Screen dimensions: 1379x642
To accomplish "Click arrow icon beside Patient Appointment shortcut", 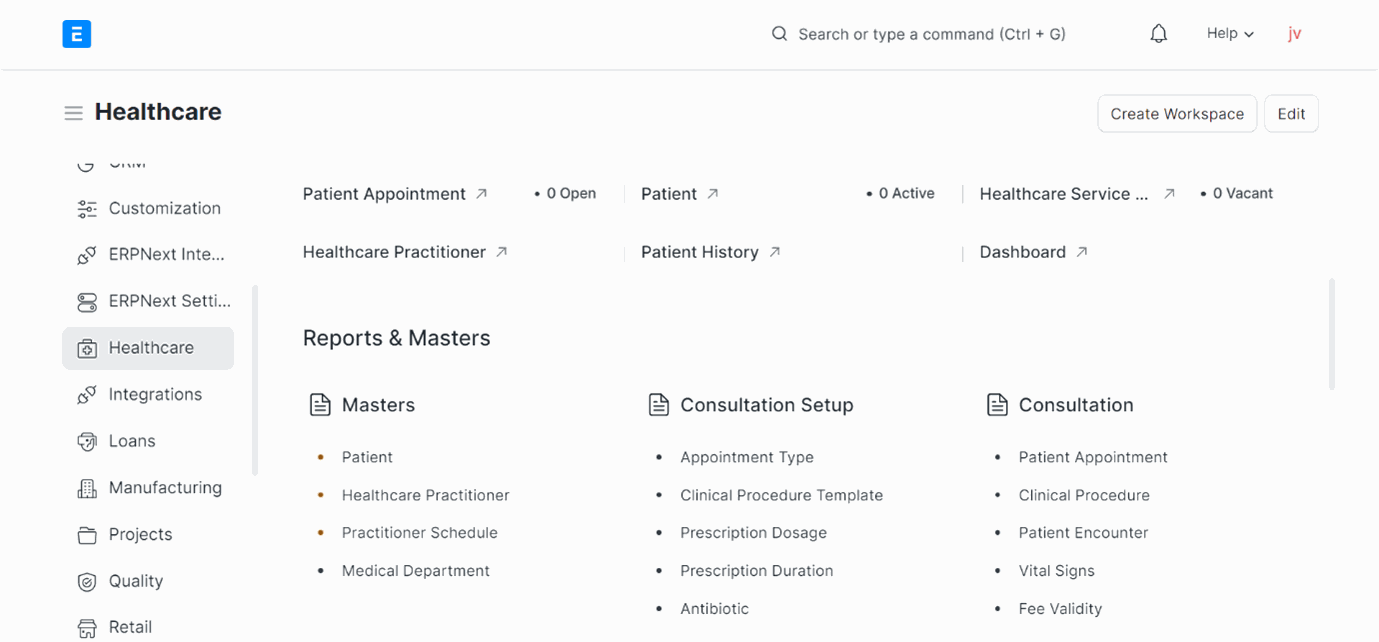I will (x=481, y=194).
